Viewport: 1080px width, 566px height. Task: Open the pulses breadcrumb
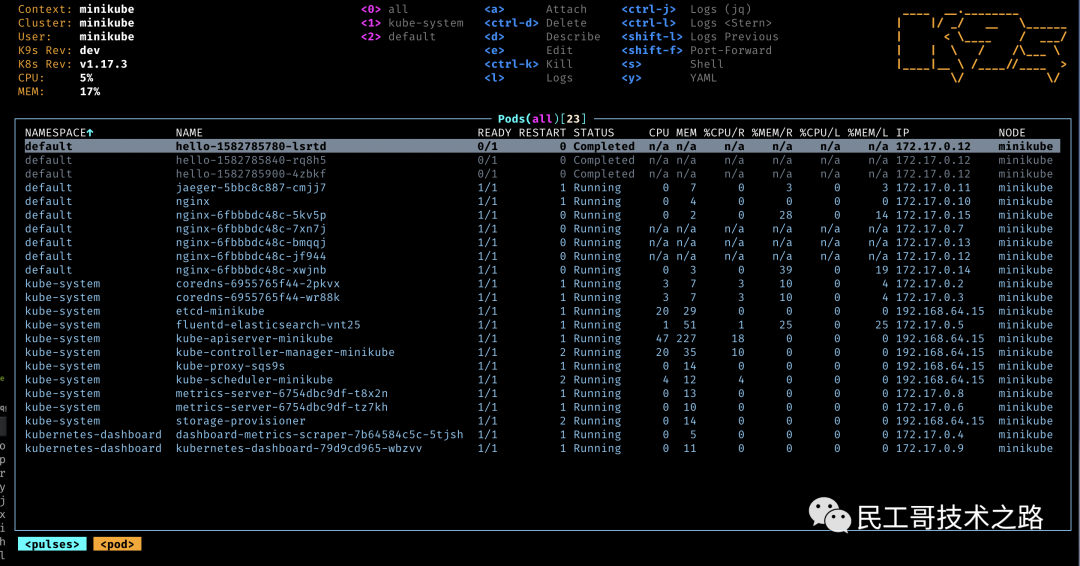pyautogui.click(x=52, y=544)
